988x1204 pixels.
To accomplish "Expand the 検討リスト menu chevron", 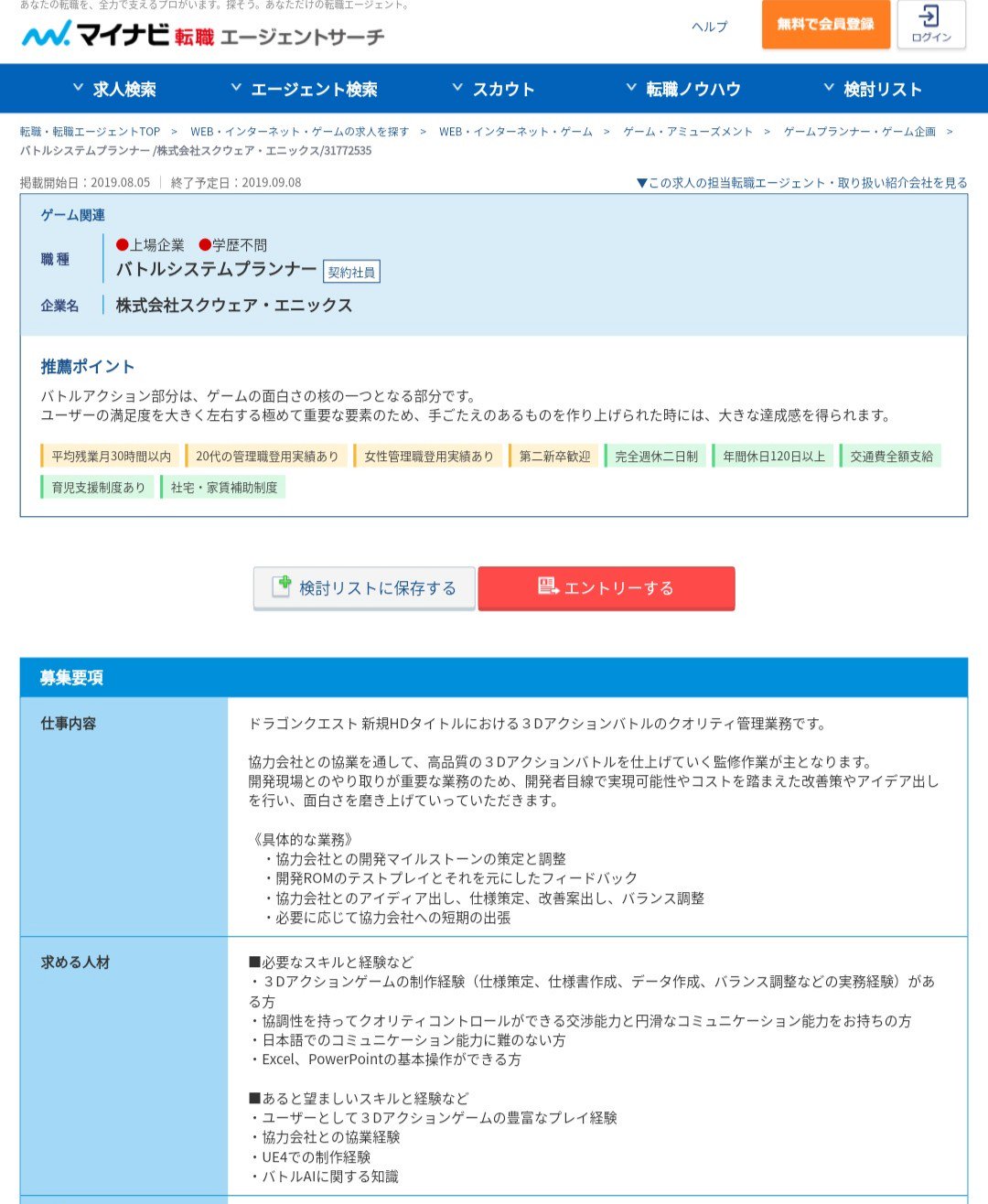I will tap(829, 88).
